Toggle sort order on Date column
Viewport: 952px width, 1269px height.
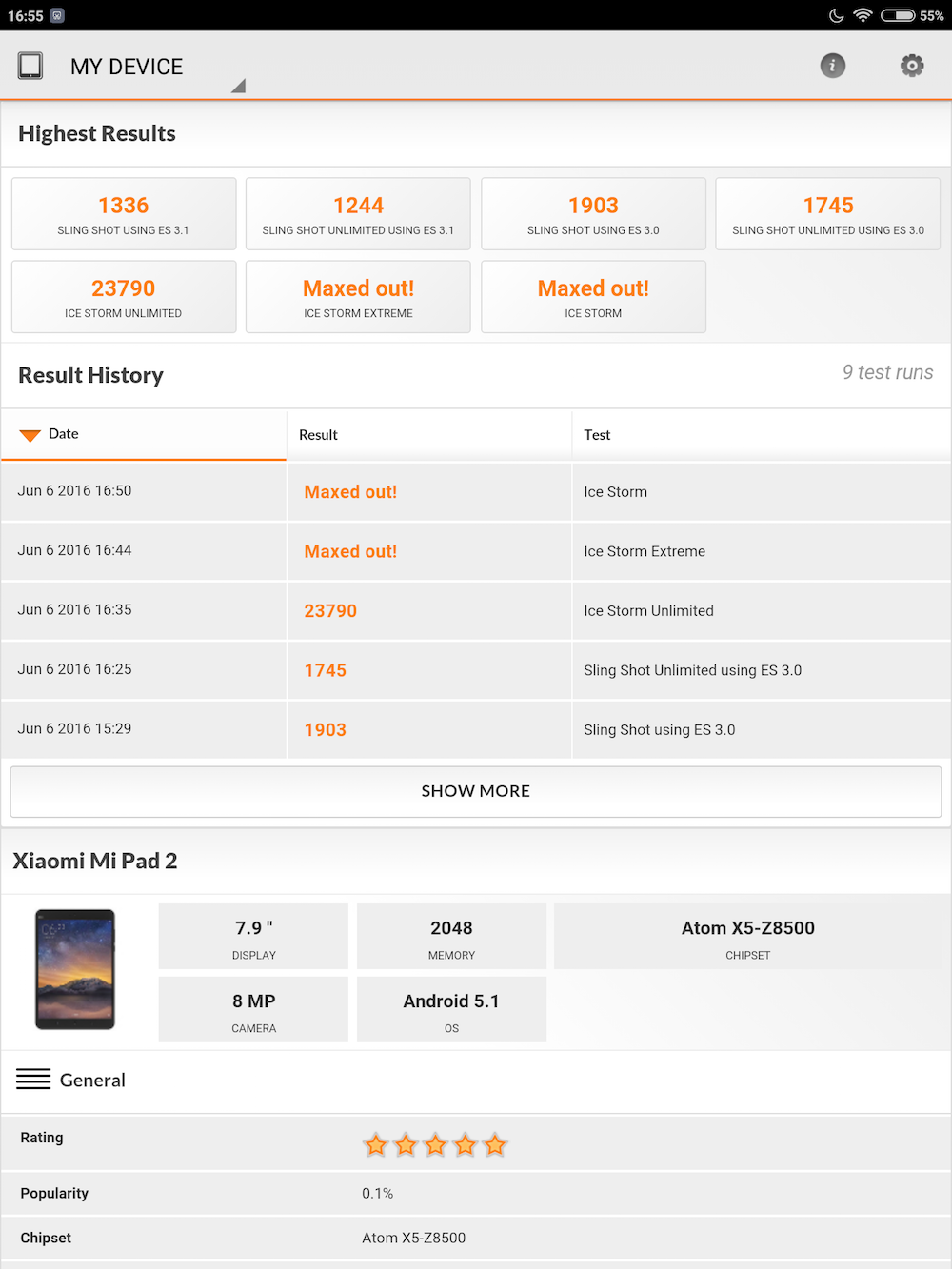(x=144, y=435)
